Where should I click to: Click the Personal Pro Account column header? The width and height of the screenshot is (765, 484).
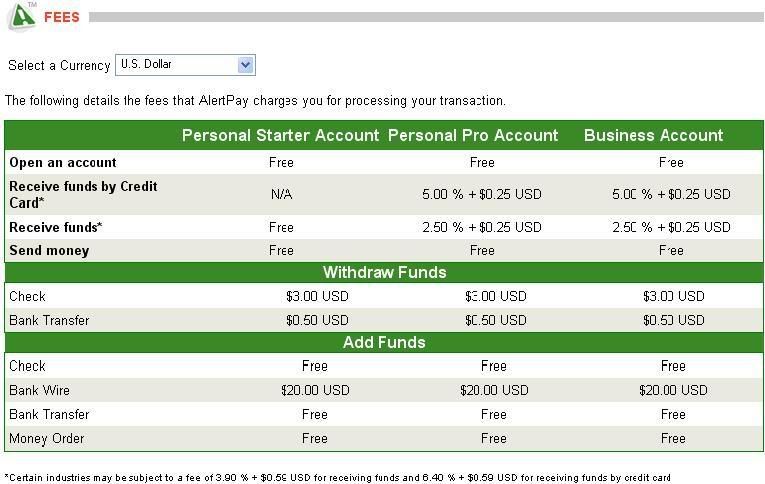tap(473, 135)
